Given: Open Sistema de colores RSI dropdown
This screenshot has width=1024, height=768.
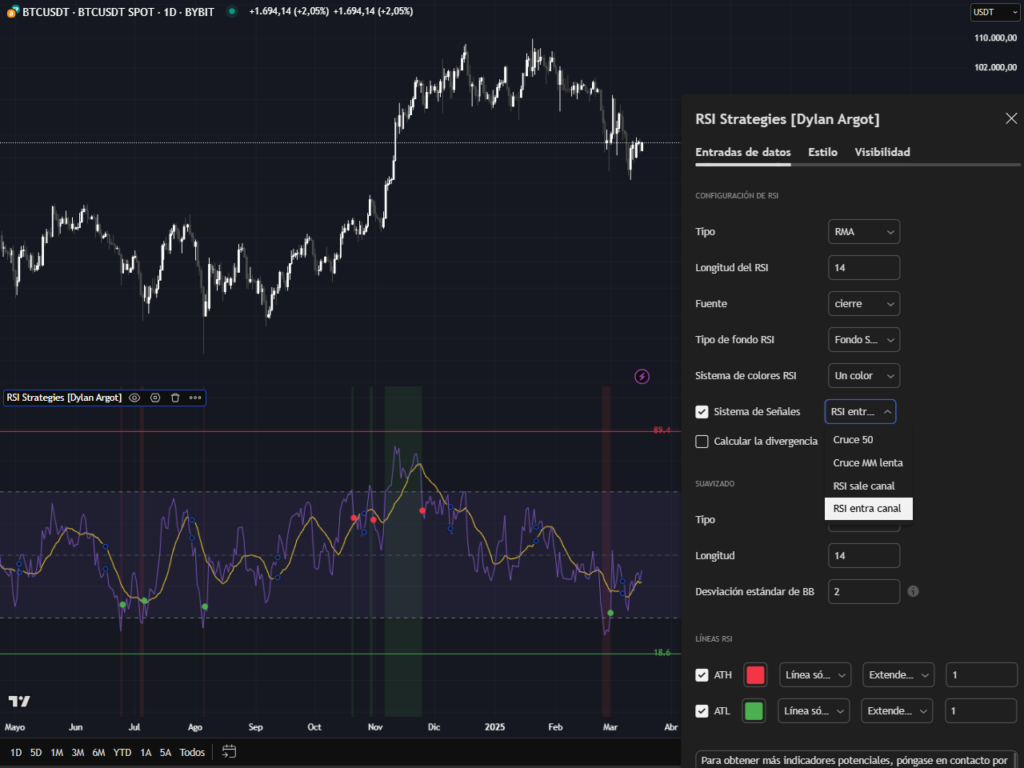Looking at the screenshot, I should 863,376.
